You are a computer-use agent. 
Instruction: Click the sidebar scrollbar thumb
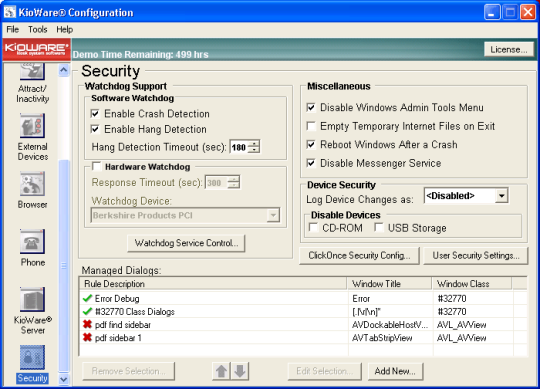point(64,266)
